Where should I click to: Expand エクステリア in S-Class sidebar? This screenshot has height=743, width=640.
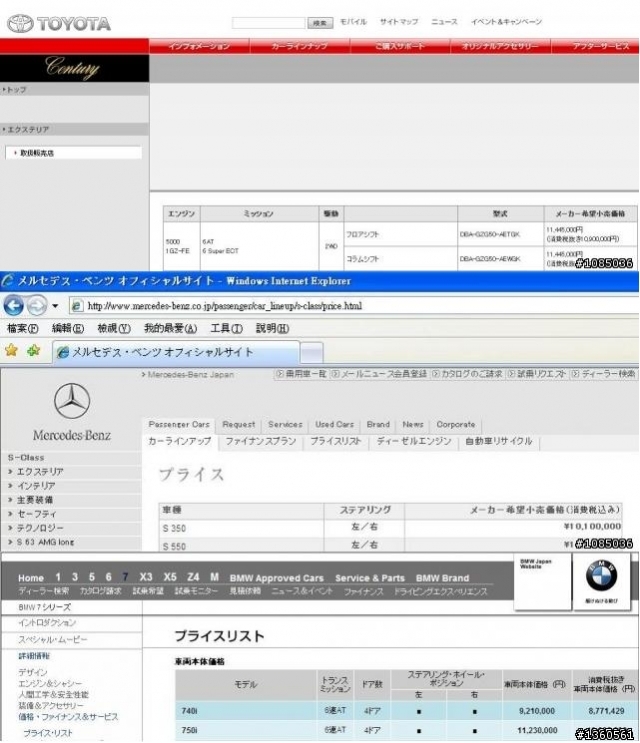(x=40, y=471)
